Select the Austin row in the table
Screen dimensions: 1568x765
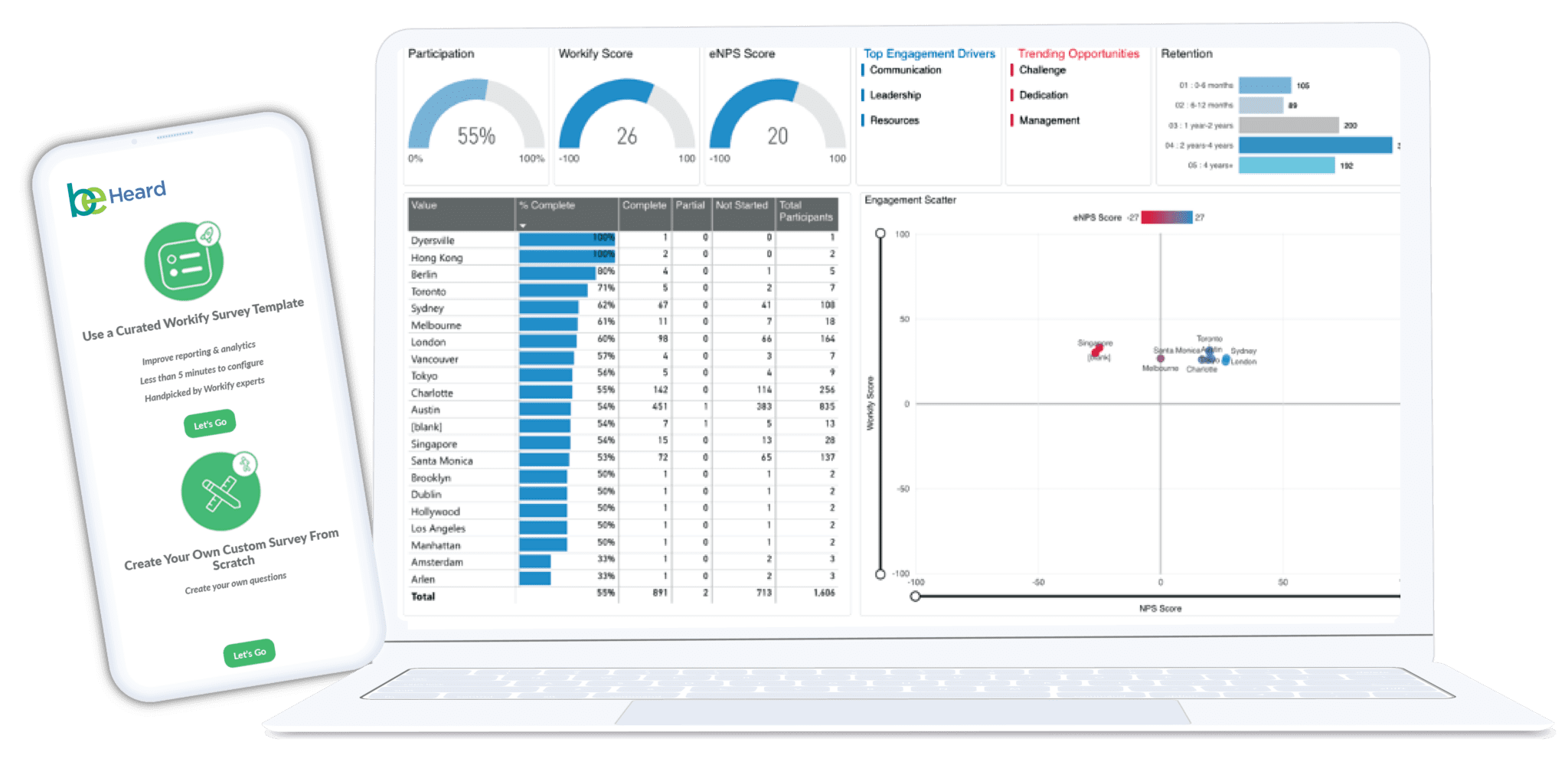623,409
